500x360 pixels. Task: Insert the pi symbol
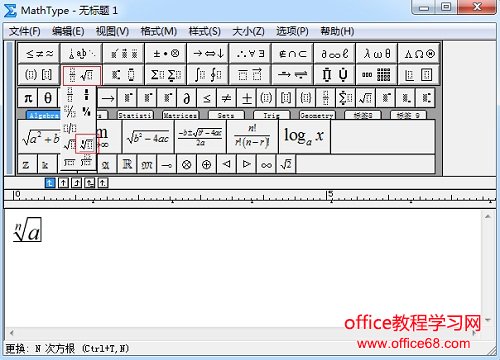(28, 98)
